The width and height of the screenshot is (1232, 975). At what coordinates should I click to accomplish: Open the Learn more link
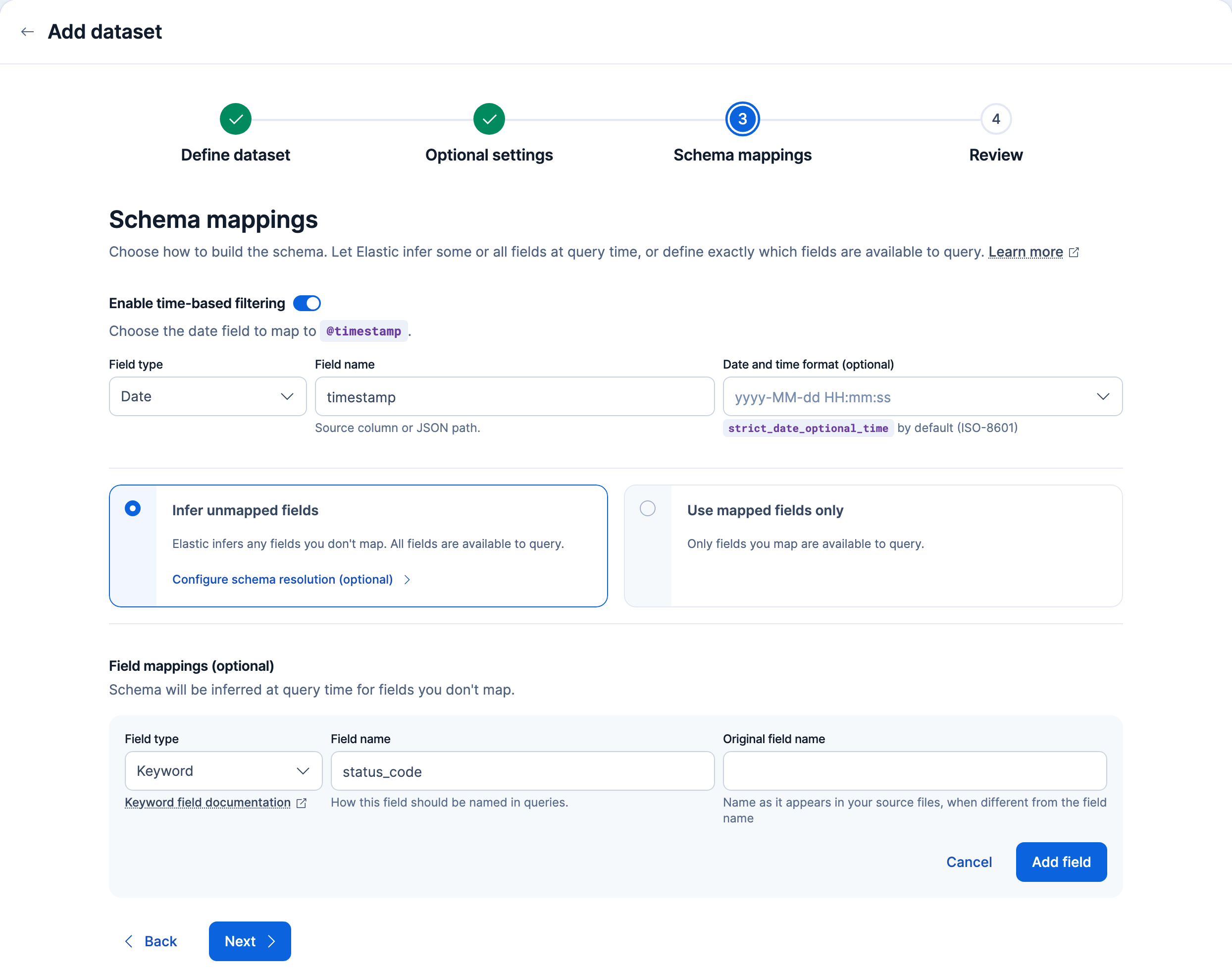click(1026, 252)
